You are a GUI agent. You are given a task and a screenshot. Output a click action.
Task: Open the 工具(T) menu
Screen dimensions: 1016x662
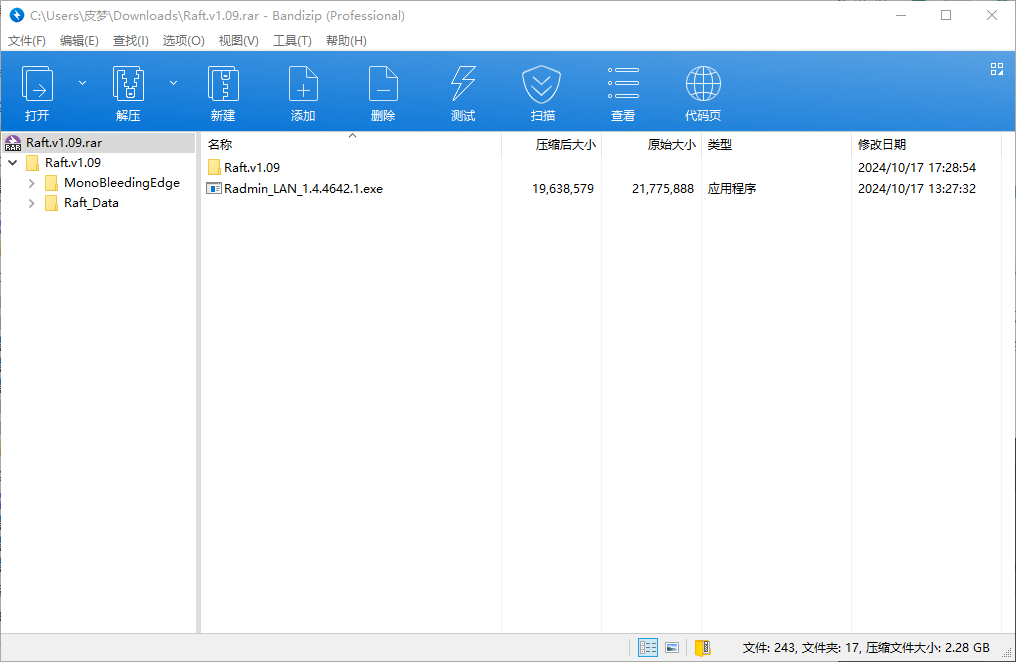click(292, 41)
